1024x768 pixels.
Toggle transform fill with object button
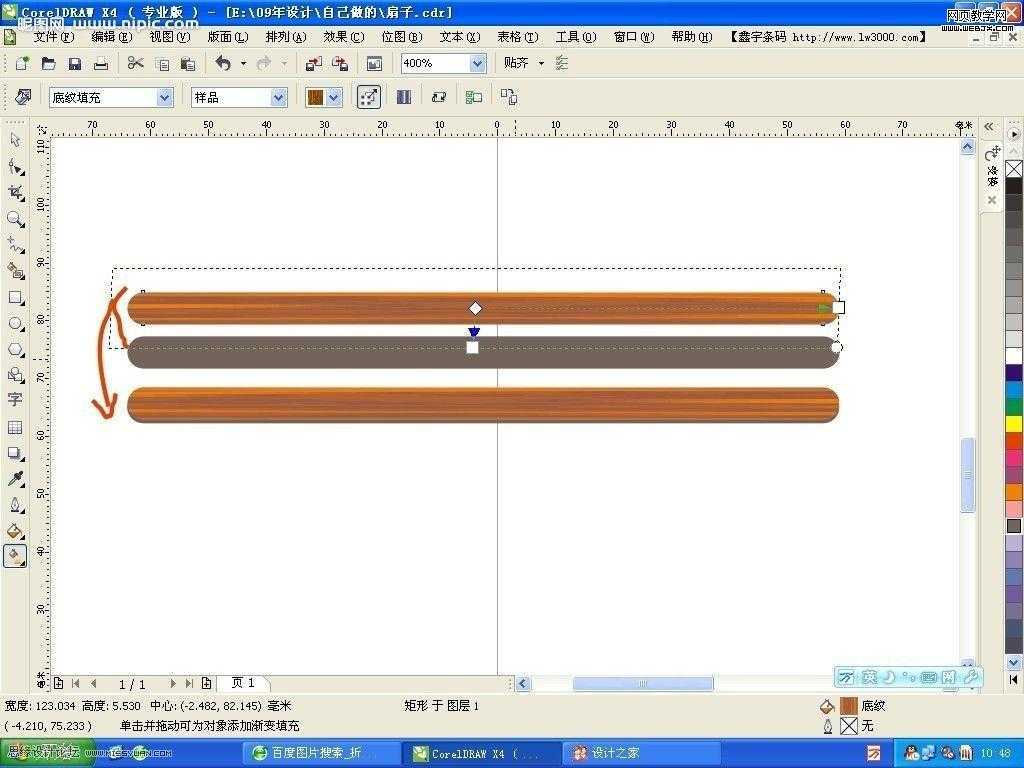coord(369,97)
